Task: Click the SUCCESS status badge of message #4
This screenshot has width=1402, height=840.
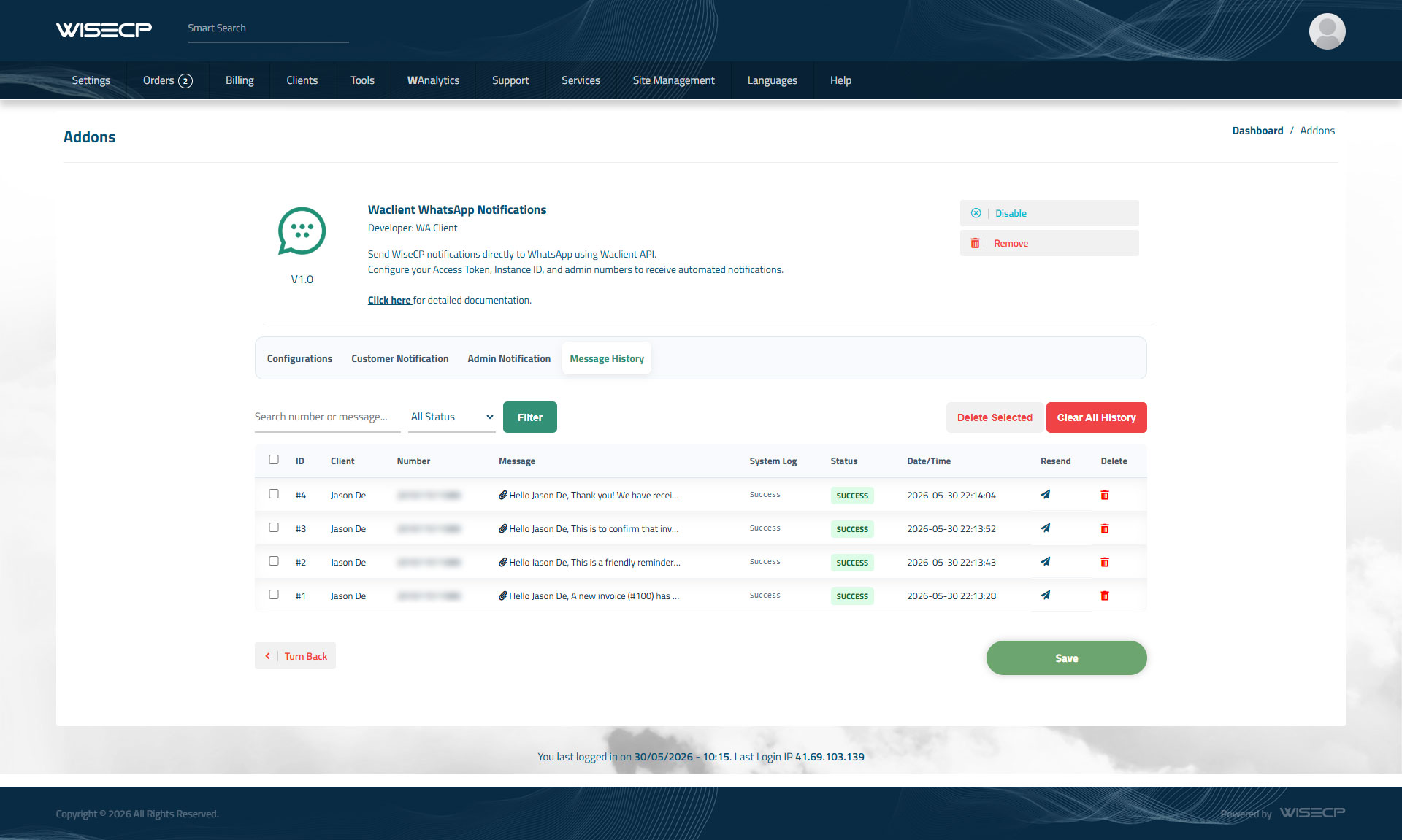Action: (x=852, y=496)
